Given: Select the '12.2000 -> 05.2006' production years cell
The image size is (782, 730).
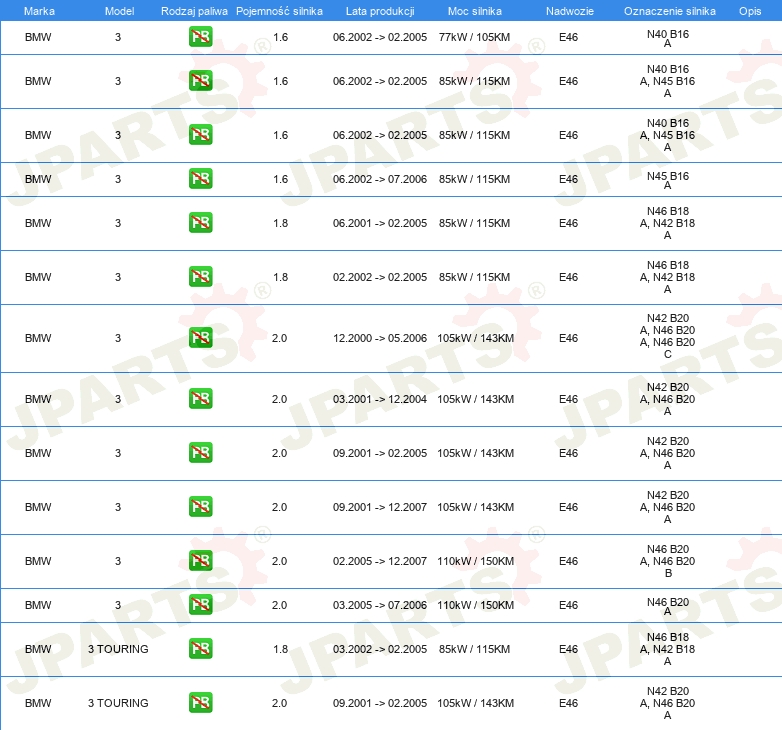Looking at the screenshot, I should point(380,338).
